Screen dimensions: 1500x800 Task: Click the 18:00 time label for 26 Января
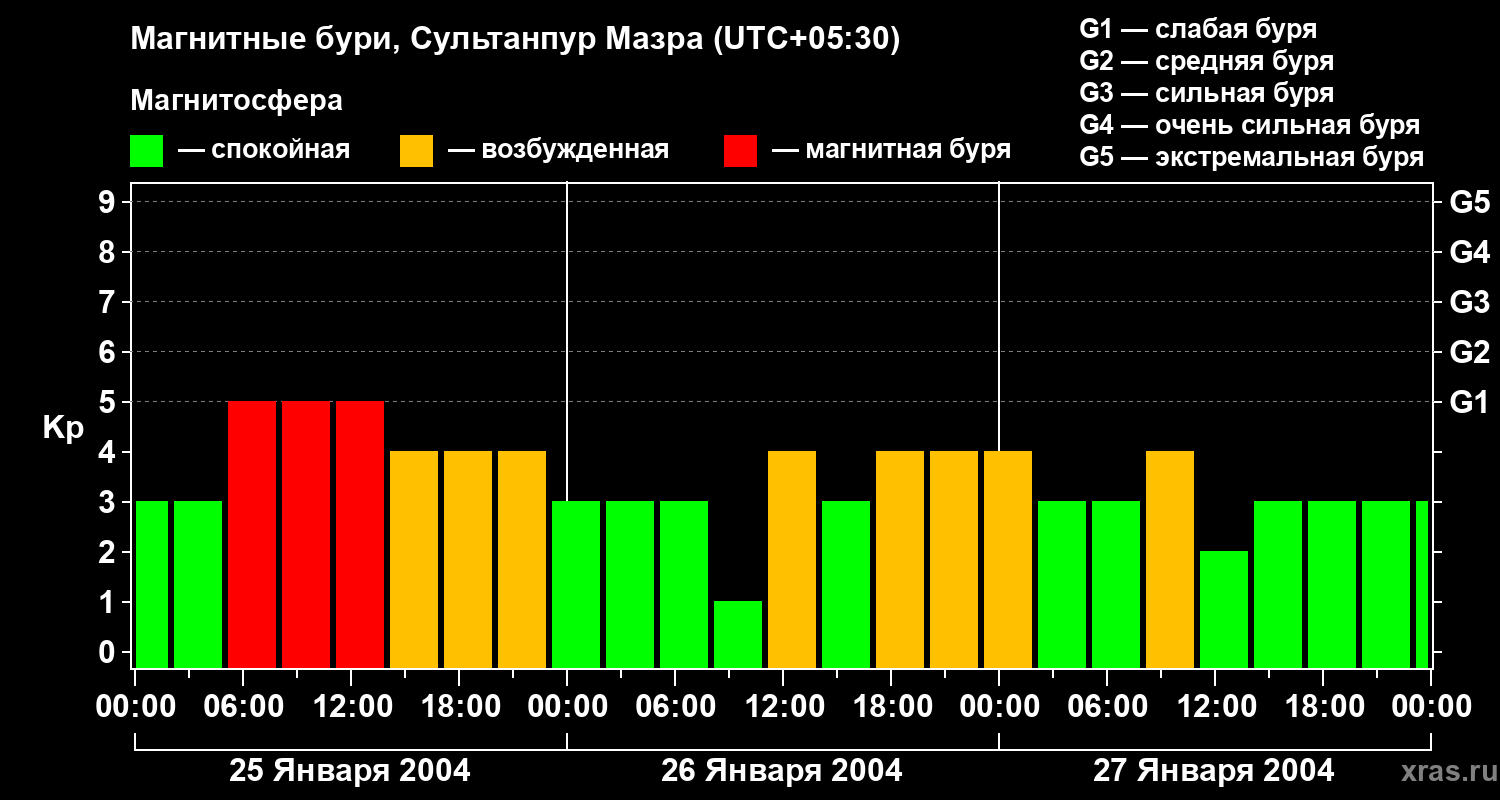tap(891, 707)
